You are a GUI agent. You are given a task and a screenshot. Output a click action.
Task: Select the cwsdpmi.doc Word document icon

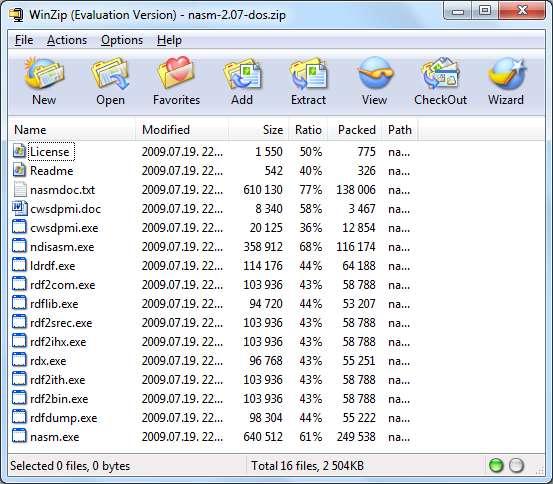pyautogui.click(x=19, y=208)
